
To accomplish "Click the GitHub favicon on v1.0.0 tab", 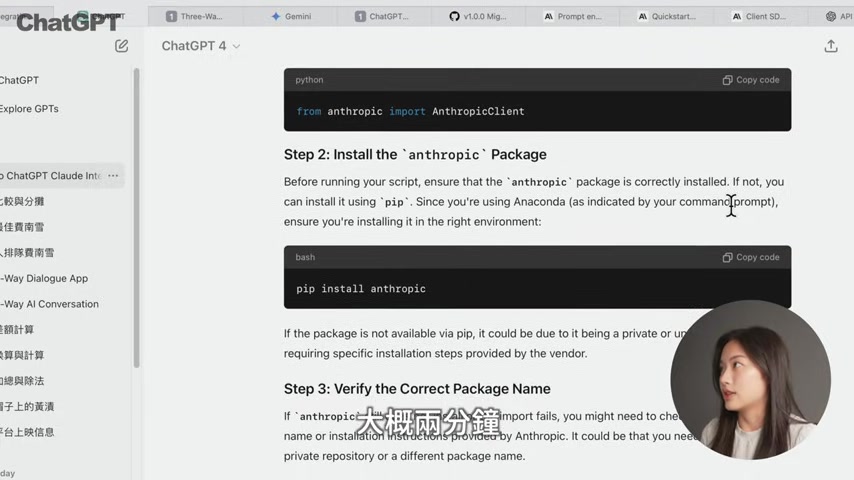I will (x=454, y=16).
